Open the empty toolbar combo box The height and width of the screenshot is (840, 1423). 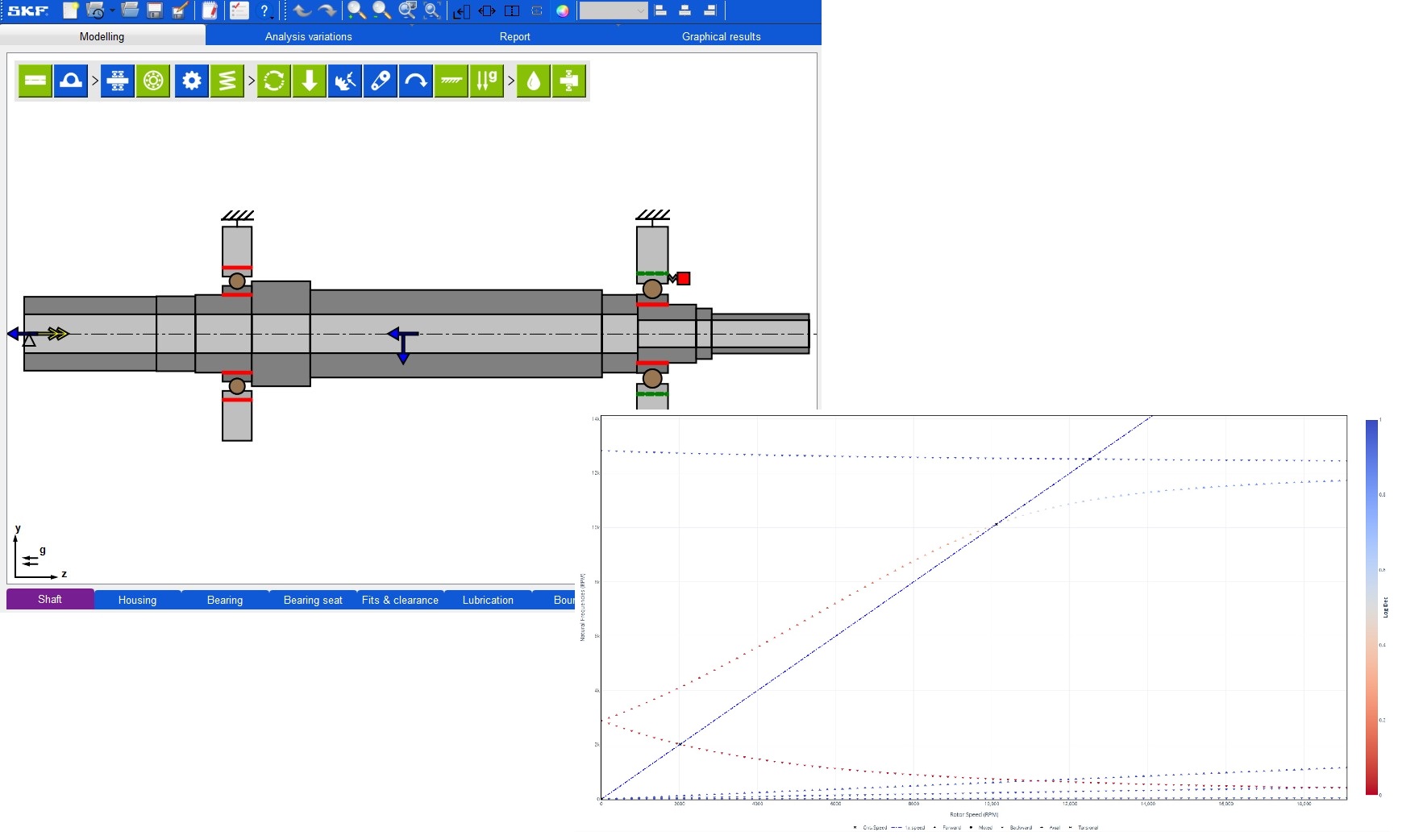[x=613, y=10]
